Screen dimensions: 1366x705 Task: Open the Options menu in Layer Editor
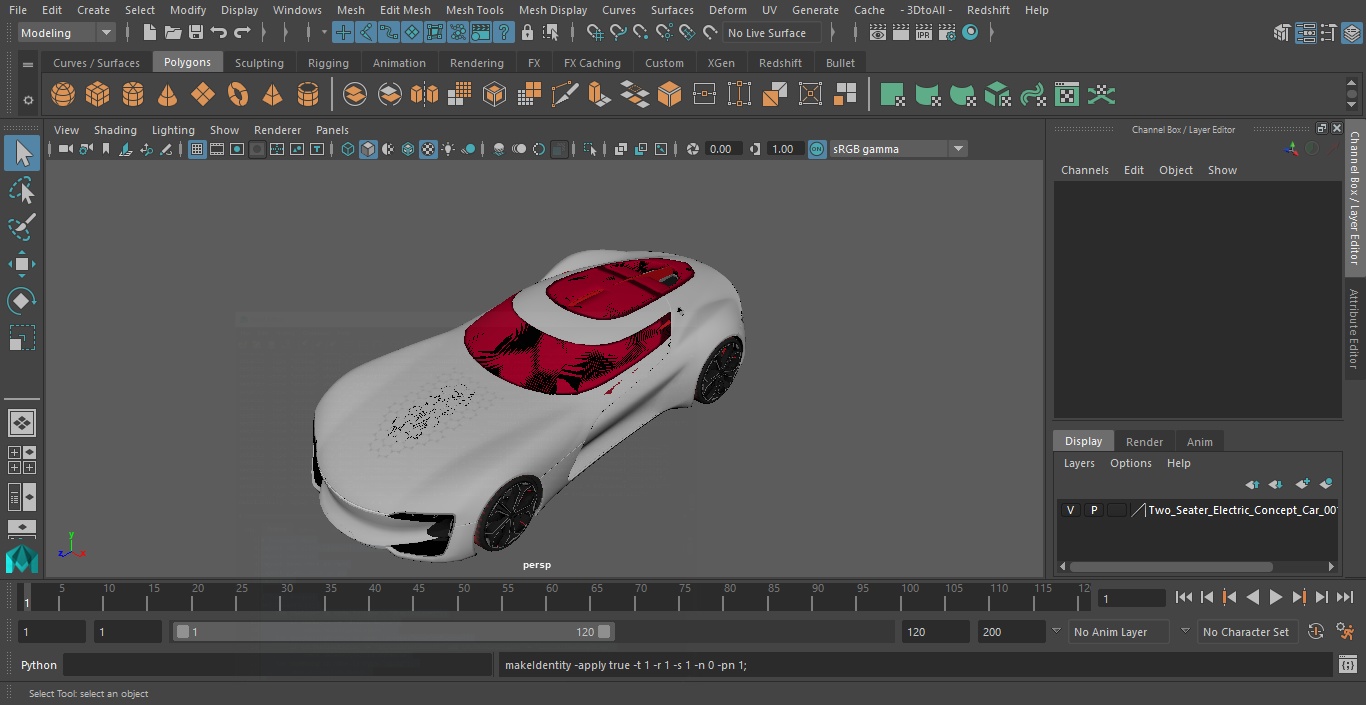tap(1131, 463)
